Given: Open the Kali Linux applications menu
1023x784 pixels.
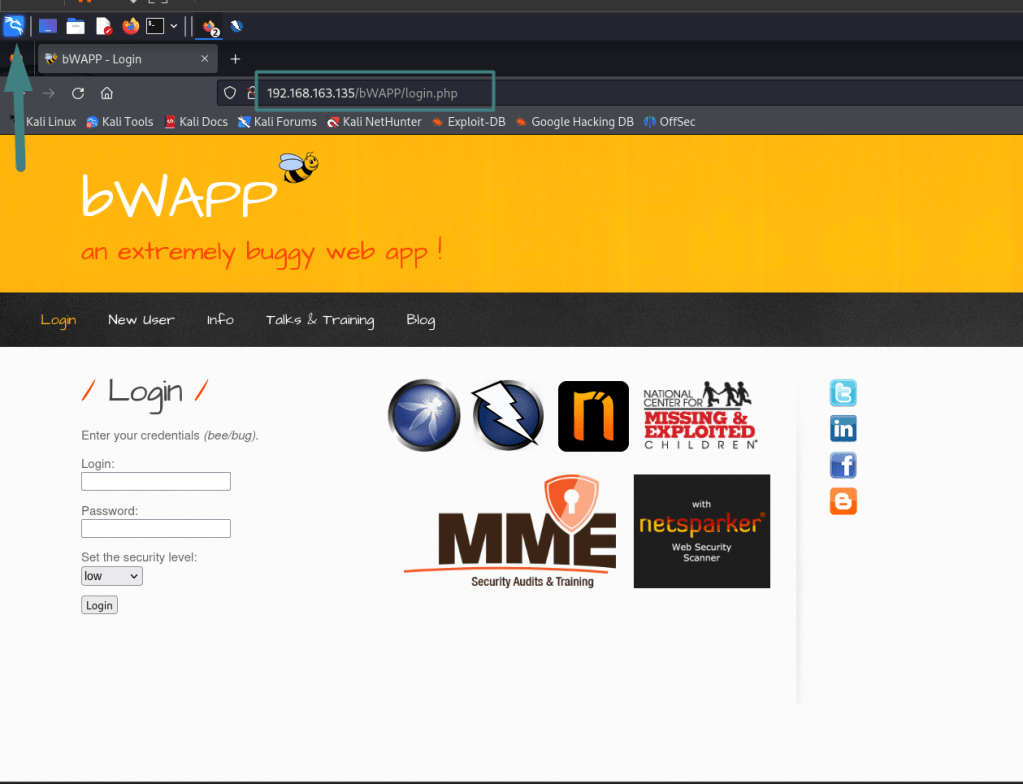Looking at the screenshot, I should [x=14, y=26].
